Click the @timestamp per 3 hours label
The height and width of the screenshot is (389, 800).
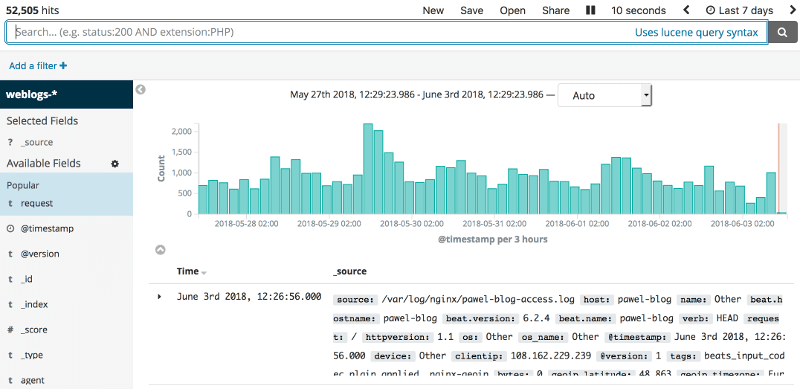493,239
